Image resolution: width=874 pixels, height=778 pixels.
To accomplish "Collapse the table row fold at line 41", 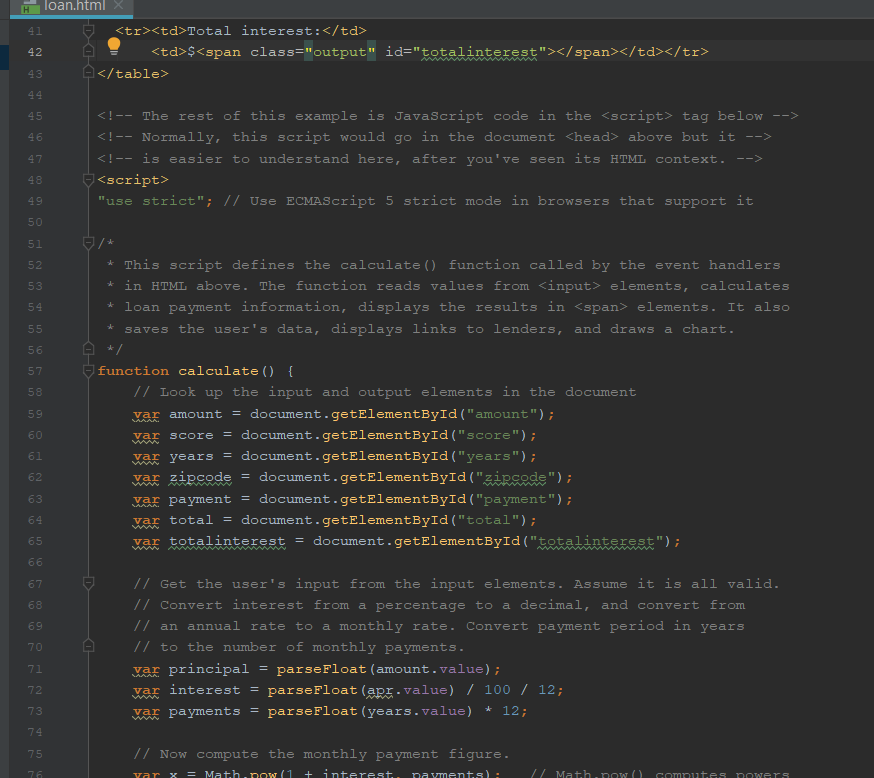I will coord(88,30).
